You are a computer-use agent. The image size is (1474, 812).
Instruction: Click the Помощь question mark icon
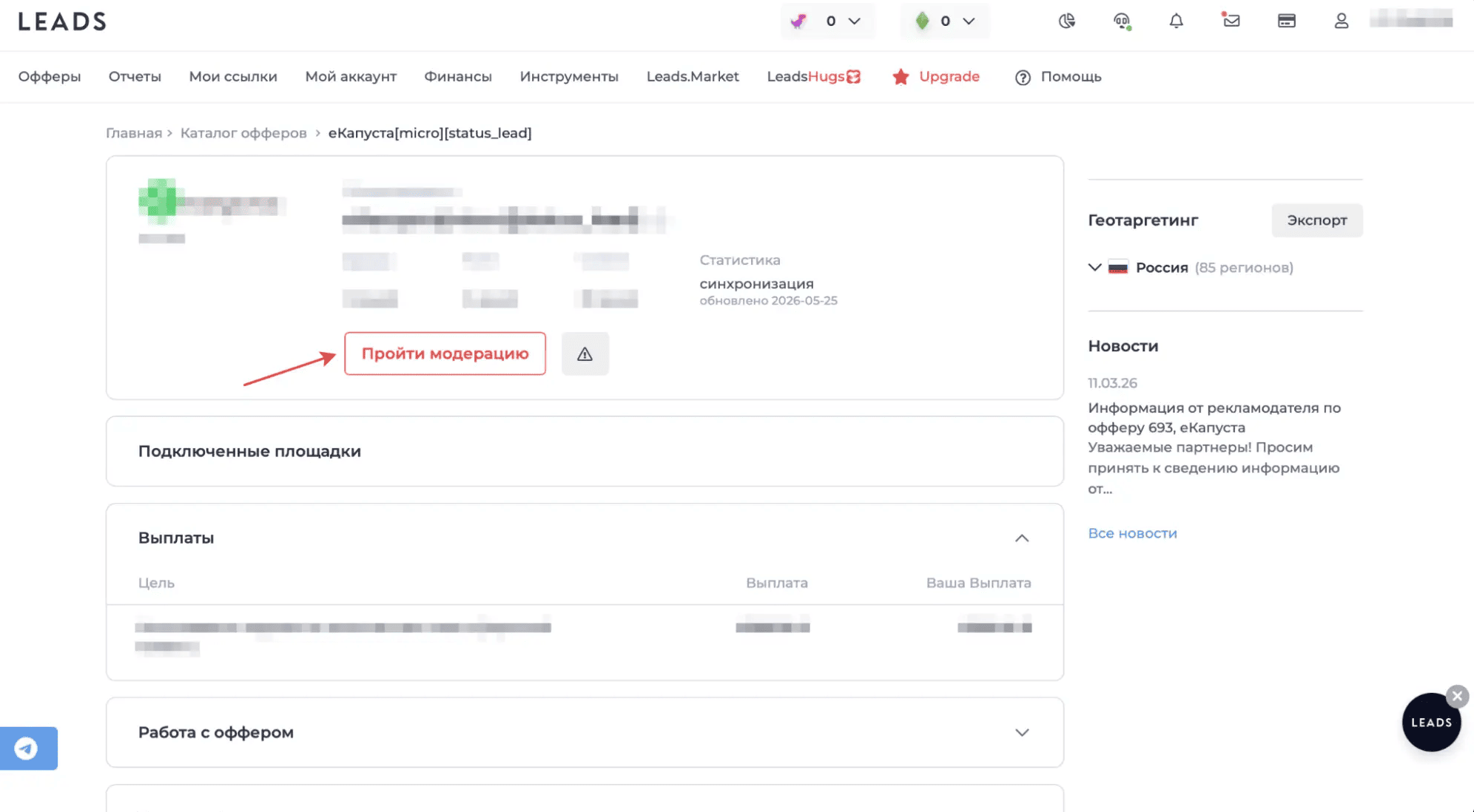[1023, 78]
